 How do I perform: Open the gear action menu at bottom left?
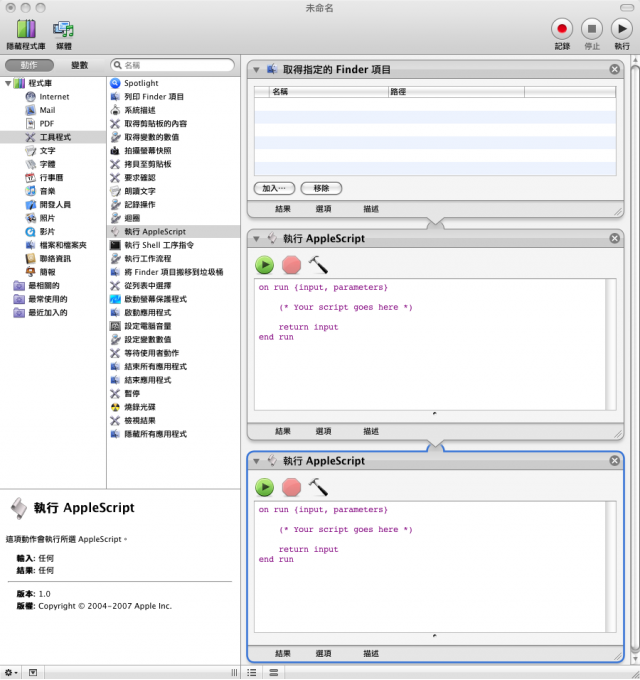(x=11, y=673)
